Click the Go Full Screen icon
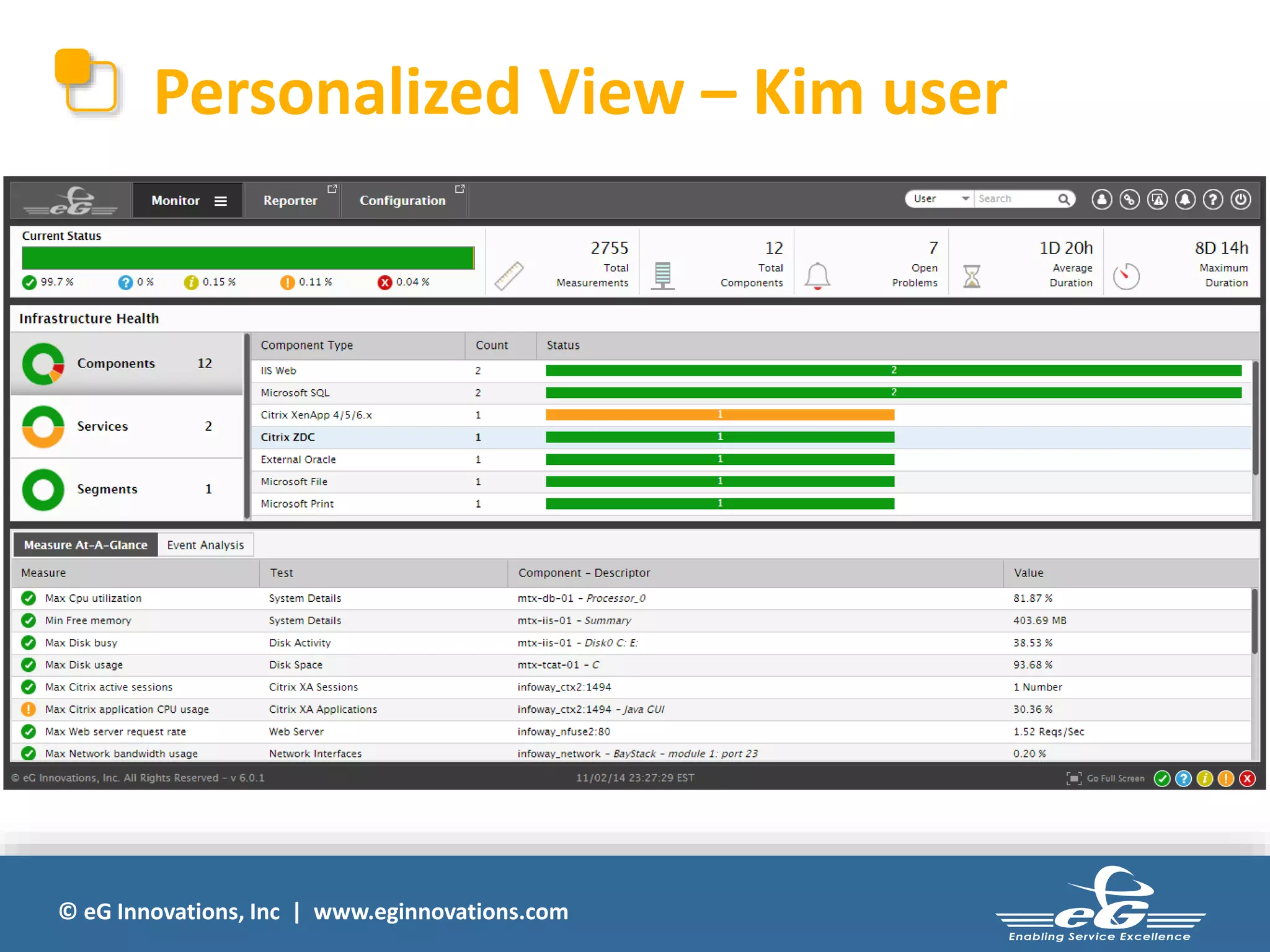 click(1073, 778)
